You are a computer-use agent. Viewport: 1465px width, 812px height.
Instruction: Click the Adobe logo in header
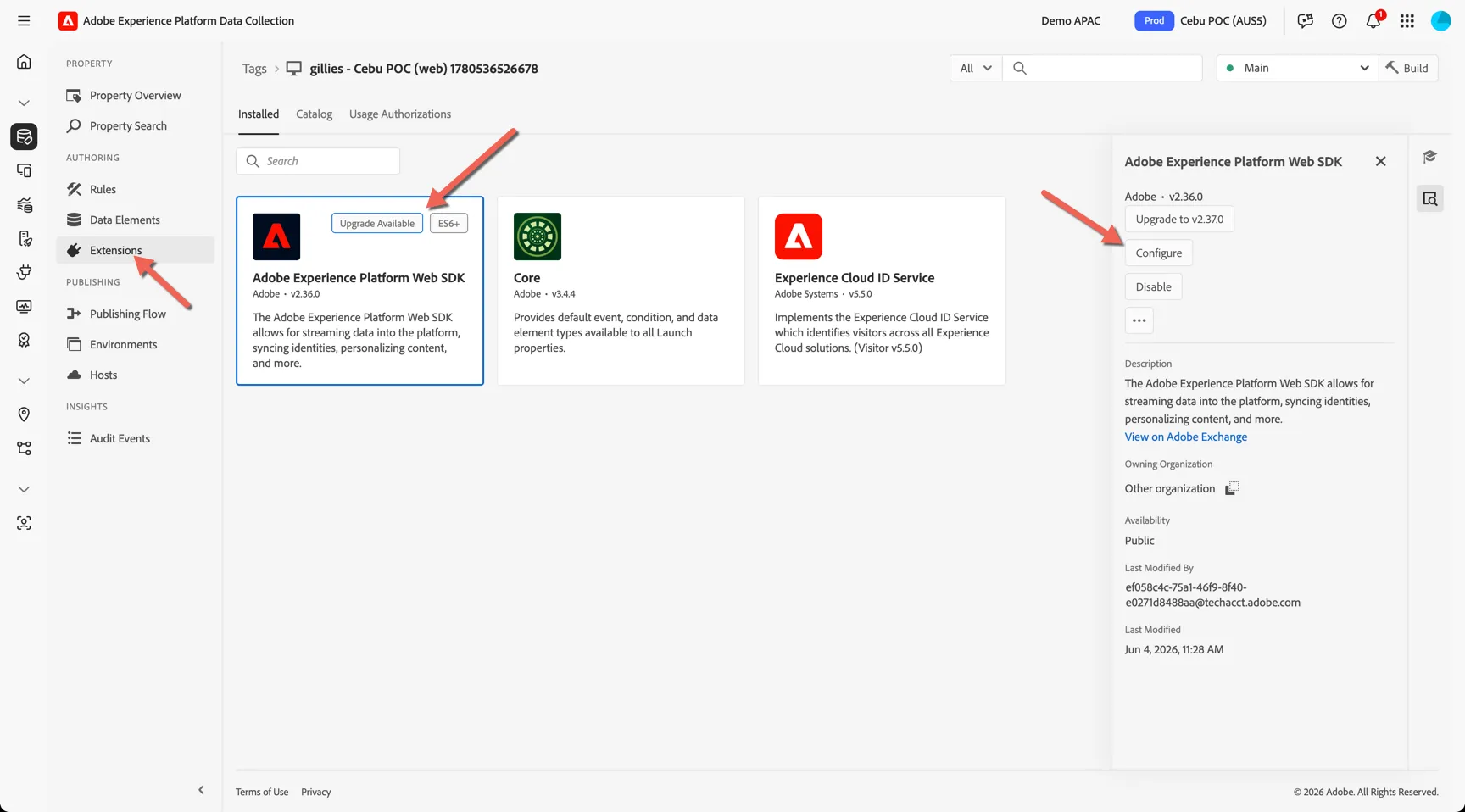pos(68,21)
